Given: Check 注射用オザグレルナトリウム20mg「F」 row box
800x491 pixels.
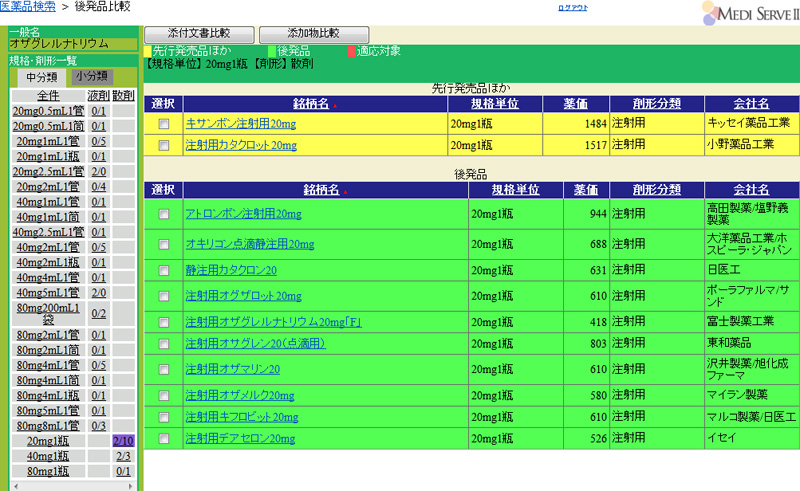Looking at the screenshot, I should click(x=164, y=322).
